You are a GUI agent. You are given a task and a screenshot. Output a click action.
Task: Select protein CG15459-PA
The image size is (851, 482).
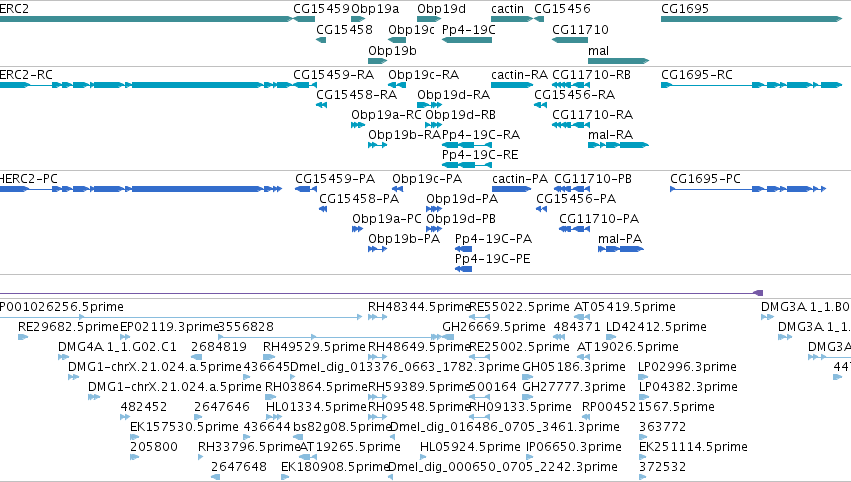click(x=335, y=179)
